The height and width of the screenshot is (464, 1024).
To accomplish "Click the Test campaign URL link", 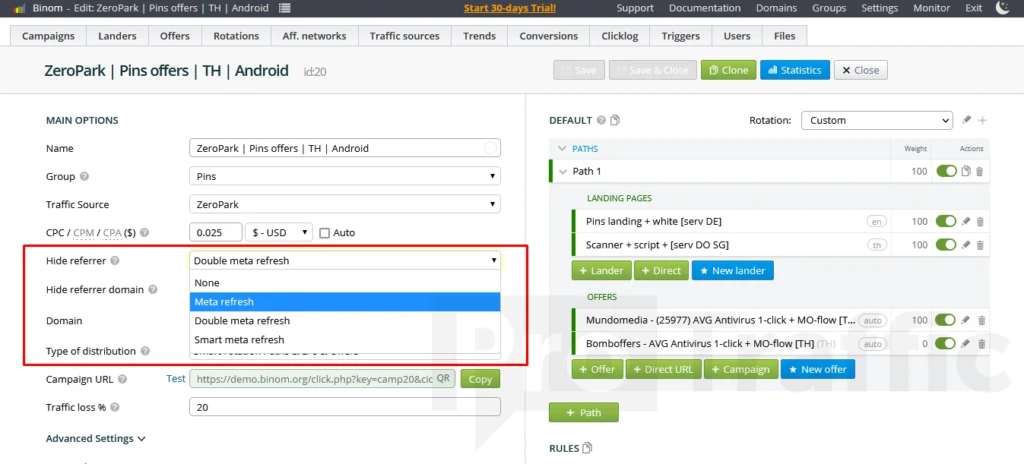I will pos(176,378).
